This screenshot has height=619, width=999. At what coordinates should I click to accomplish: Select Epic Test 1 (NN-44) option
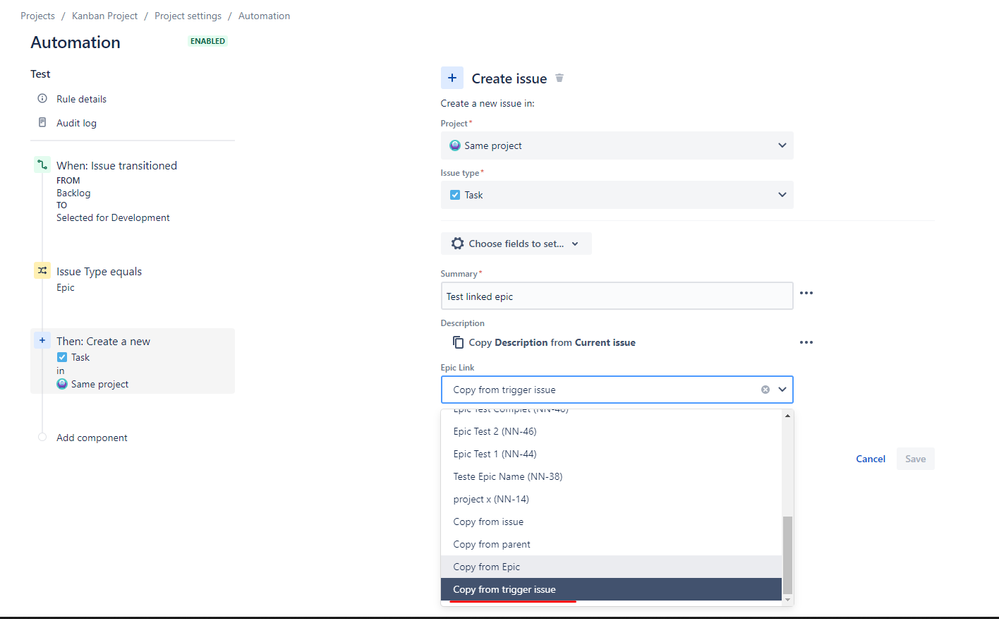click(x=611, y=454)
